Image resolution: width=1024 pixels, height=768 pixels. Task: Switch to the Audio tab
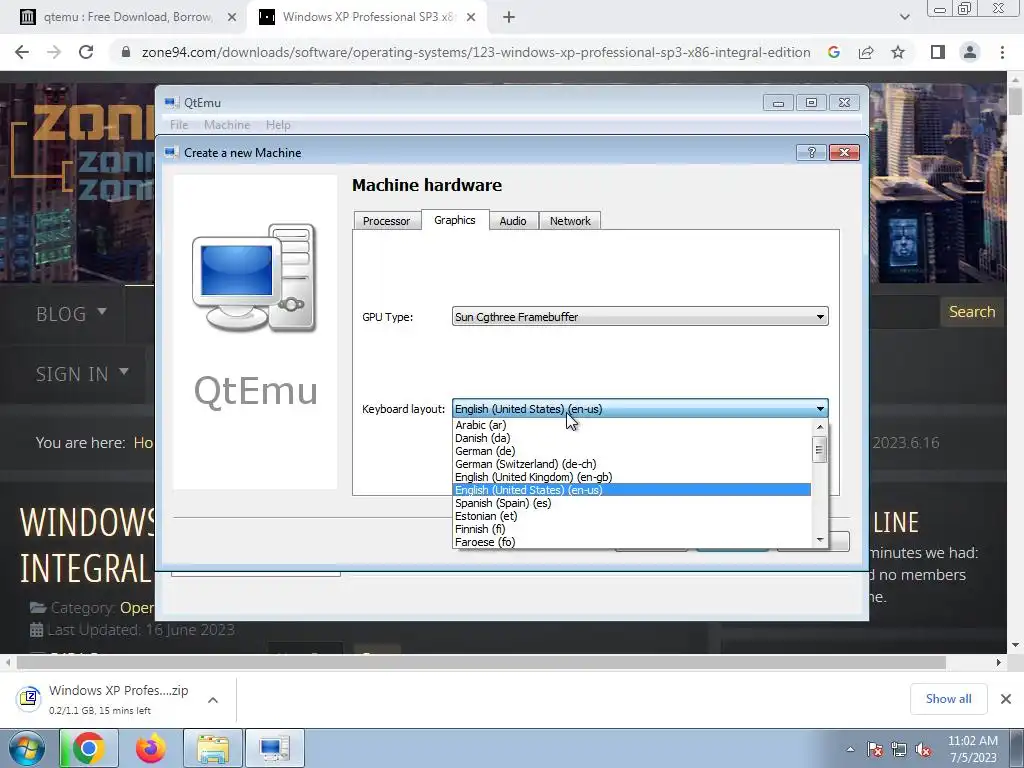513,221
